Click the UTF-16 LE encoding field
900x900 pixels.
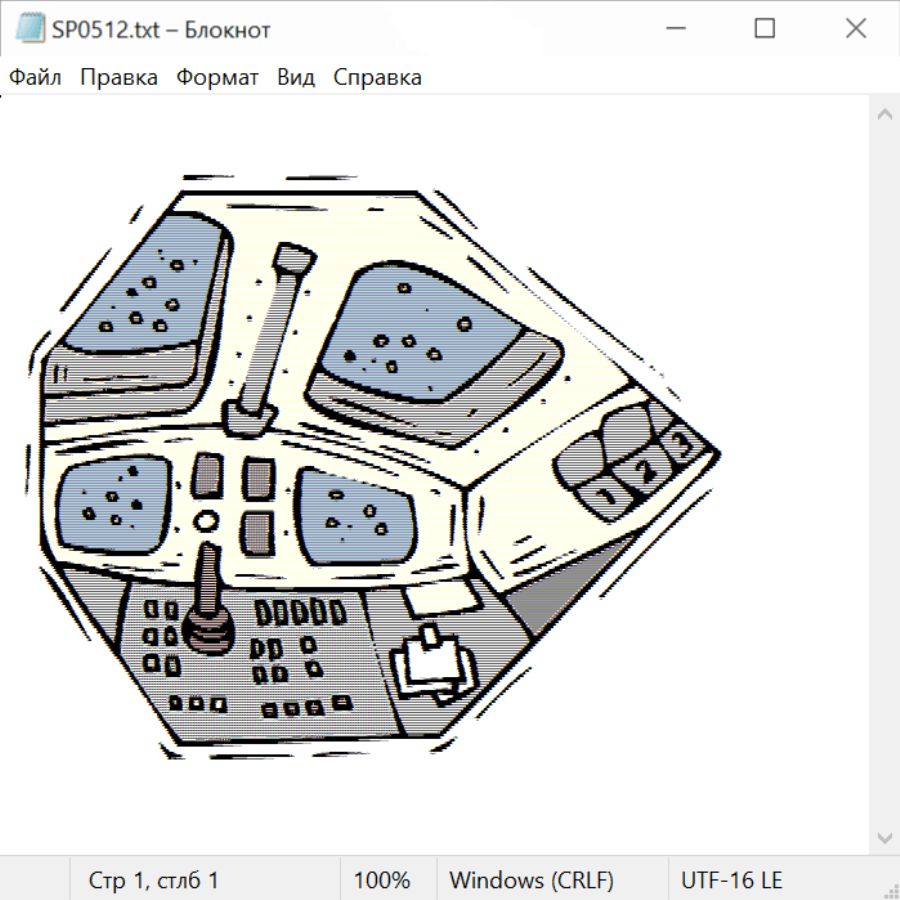[x=731, y=880]
